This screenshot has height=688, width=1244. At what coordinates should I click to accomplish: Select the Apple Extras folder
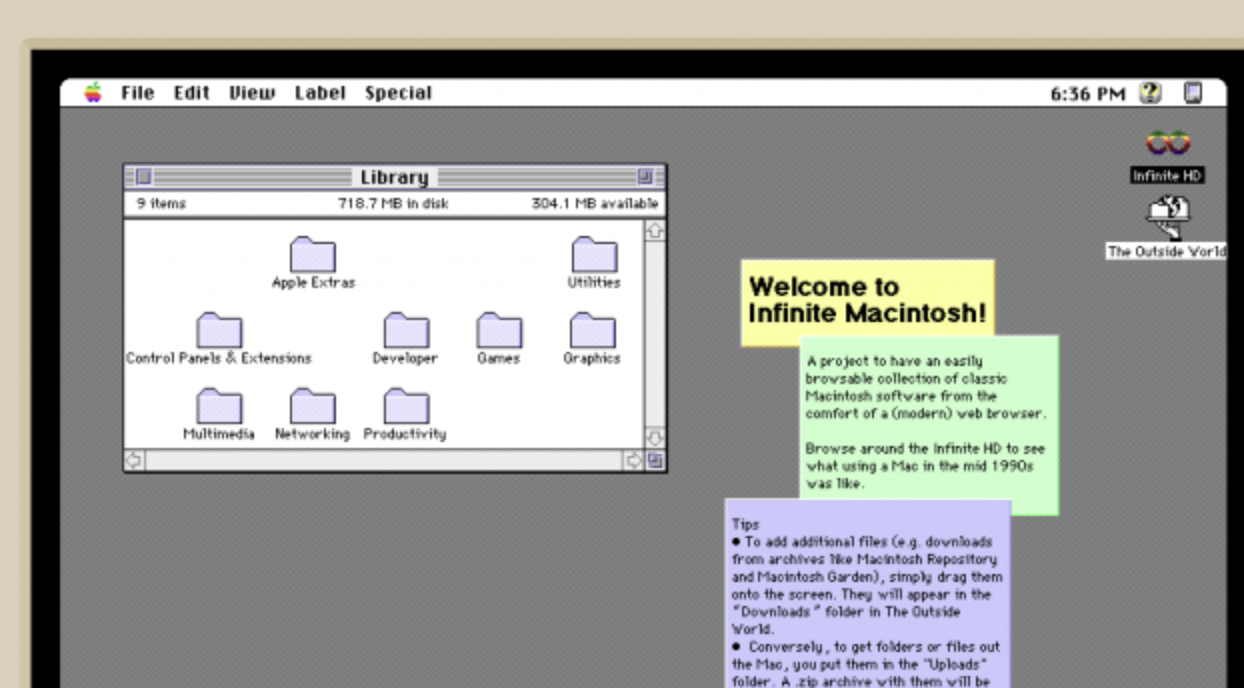313,254
